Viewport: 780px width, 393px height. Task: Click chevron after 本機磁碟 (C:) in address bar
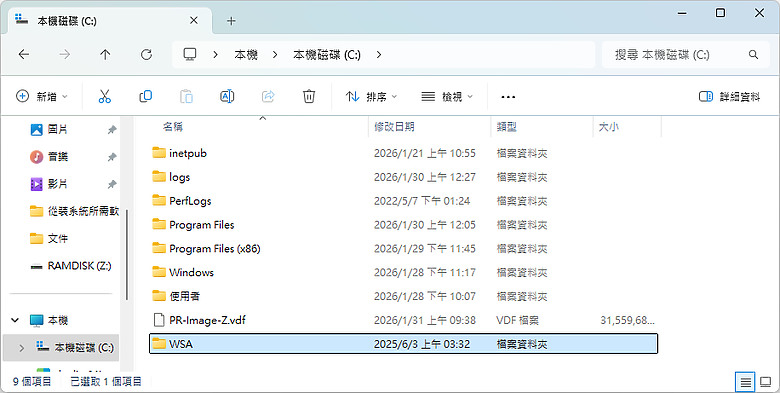[x=379, y=55]
